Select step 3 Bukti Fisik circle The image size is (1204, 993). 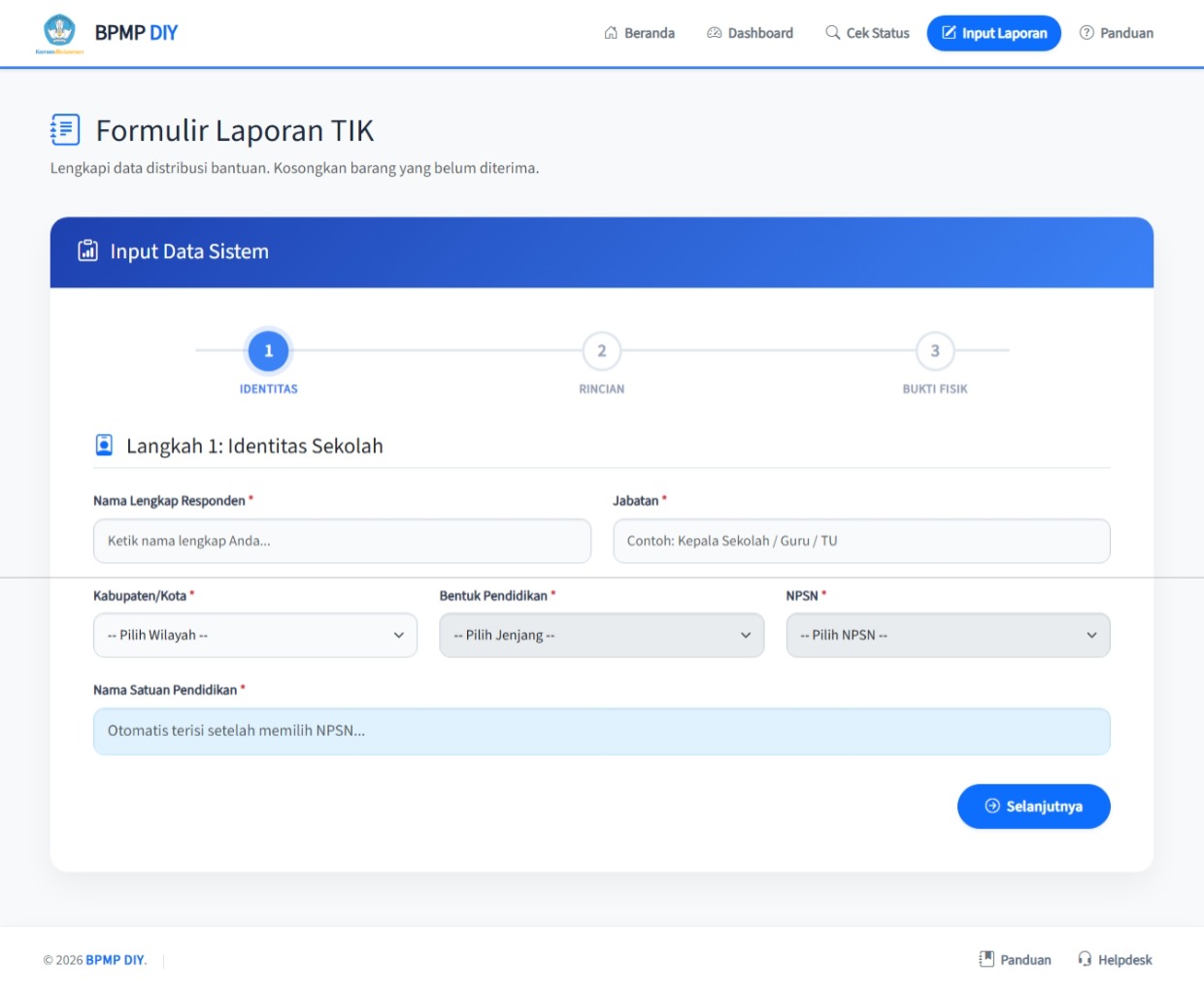(935, 350)
